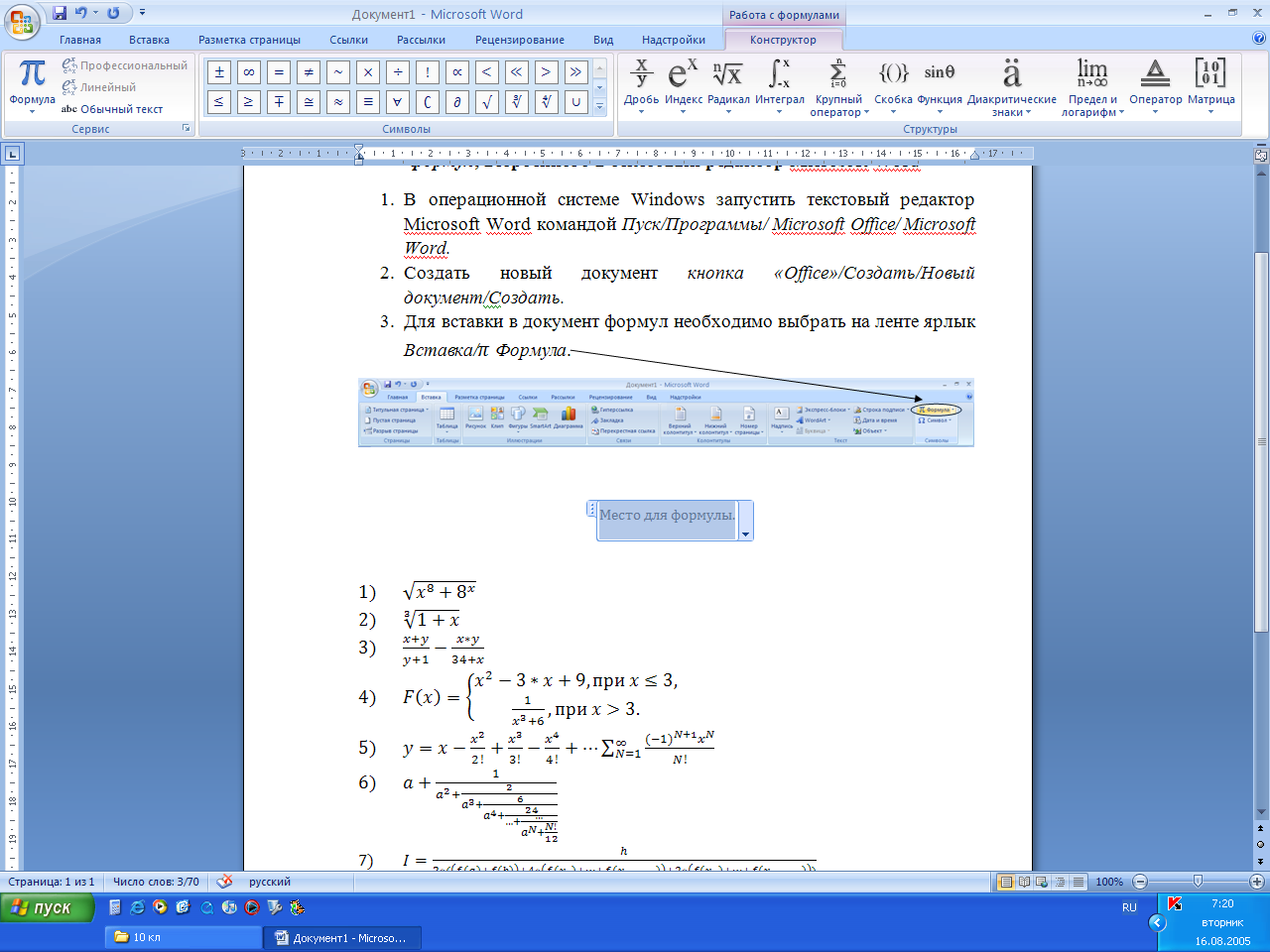Select Линейный equation format
1270x952 pixels.
click(98, 87)
